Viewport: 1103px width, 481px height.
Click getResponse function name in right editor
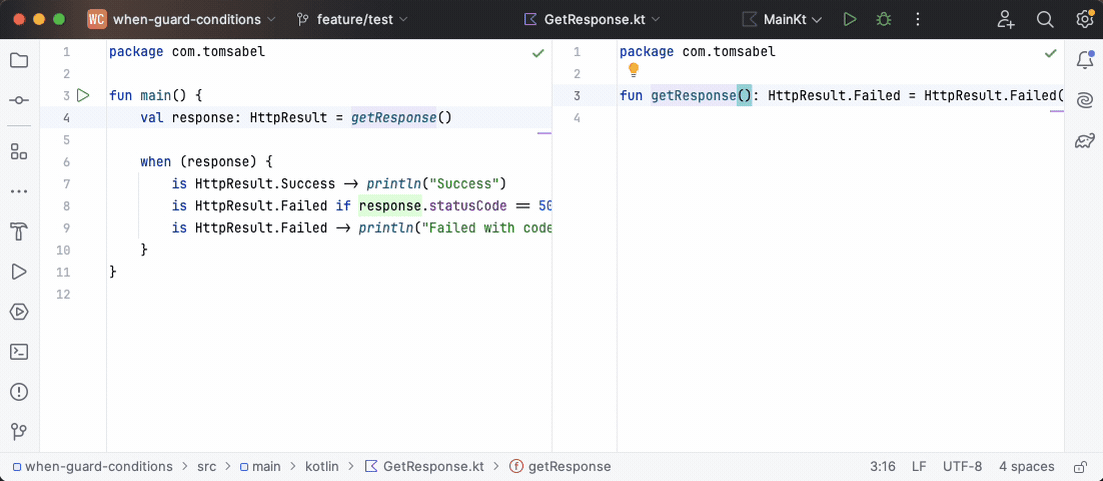tap(694, 95)
